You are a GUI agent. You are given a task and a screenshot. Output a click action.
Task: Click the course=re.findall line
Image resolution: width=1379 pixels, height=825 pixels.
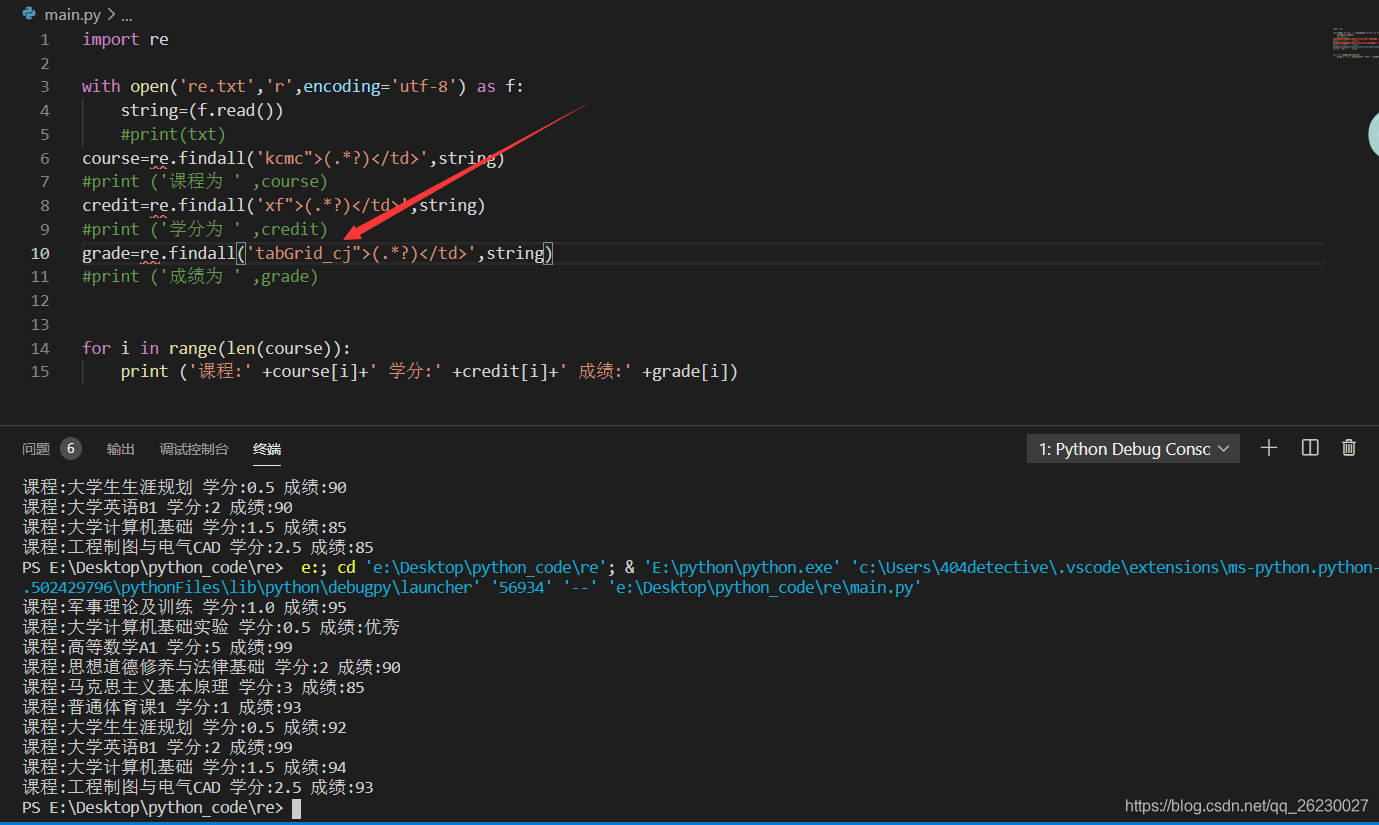tap(293, 158)
